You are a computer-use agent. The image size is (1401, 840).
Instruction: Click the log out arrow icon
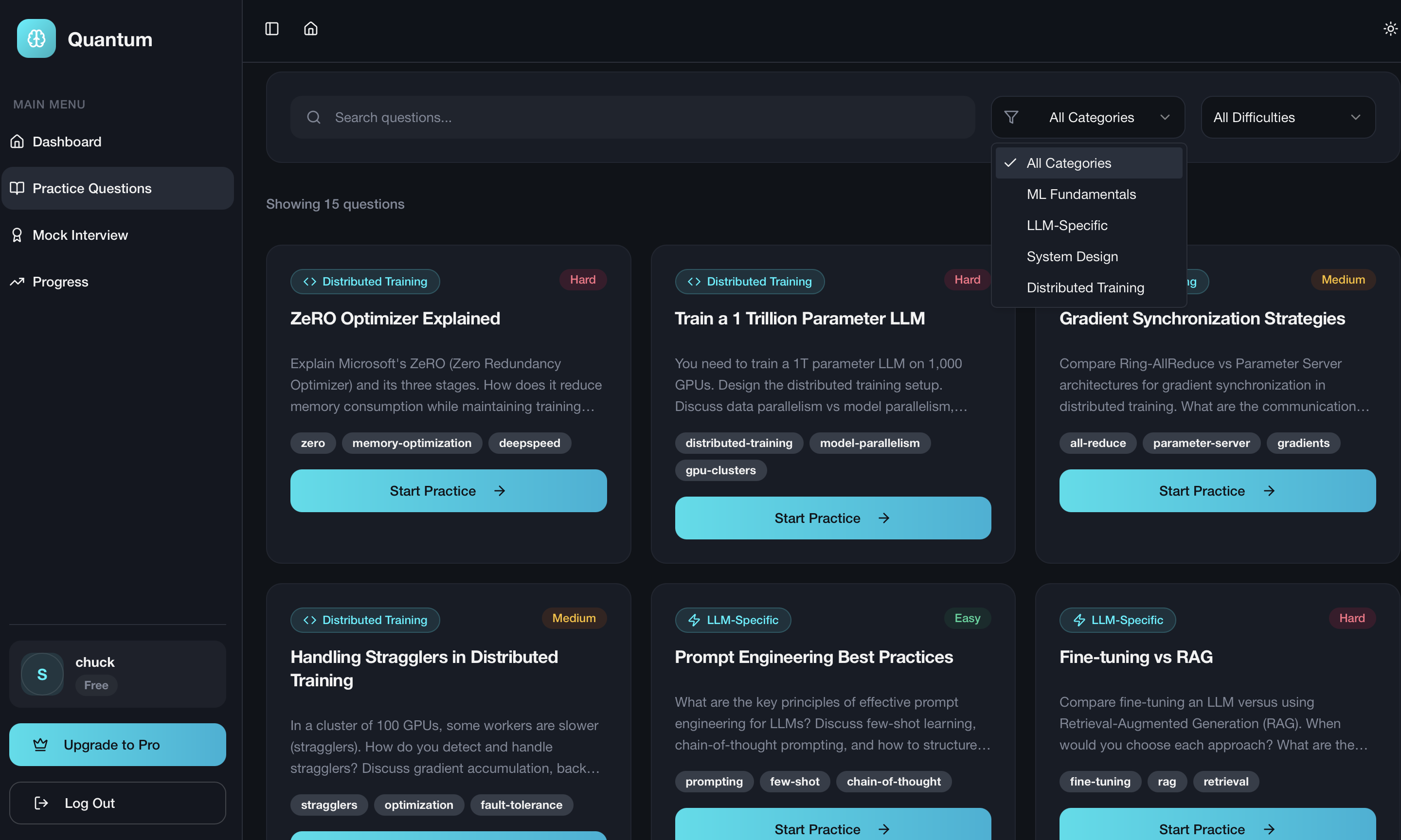(x=41, y=803)
